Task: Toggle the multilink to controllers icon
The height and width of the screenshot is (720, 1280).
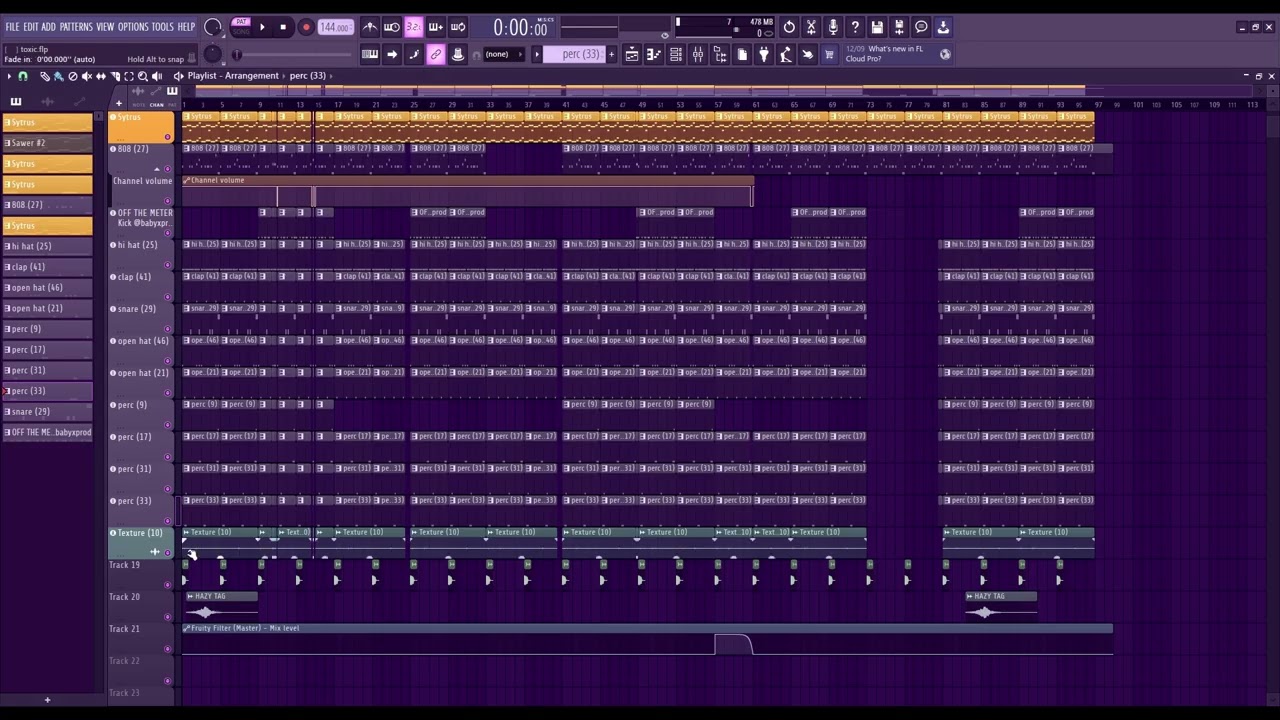Action: pyautogui.click(x=436, y=54)
